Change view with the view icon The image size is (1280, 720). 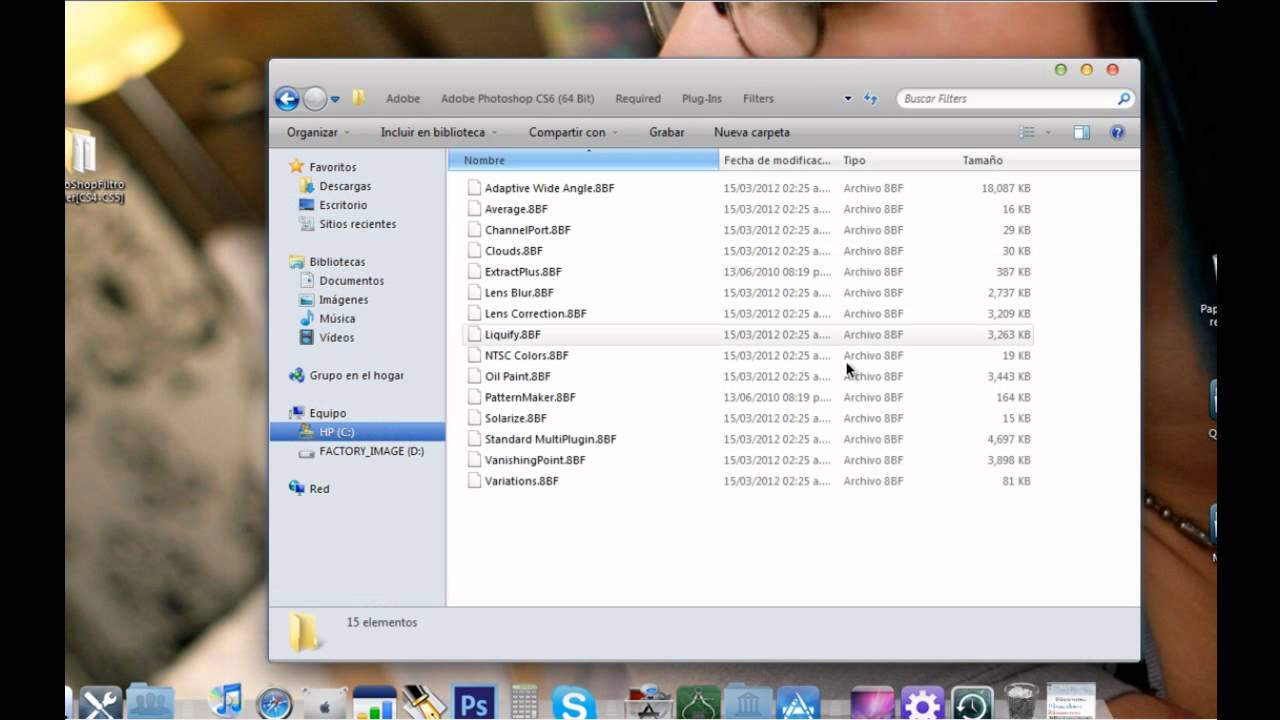pos(1027,132)
